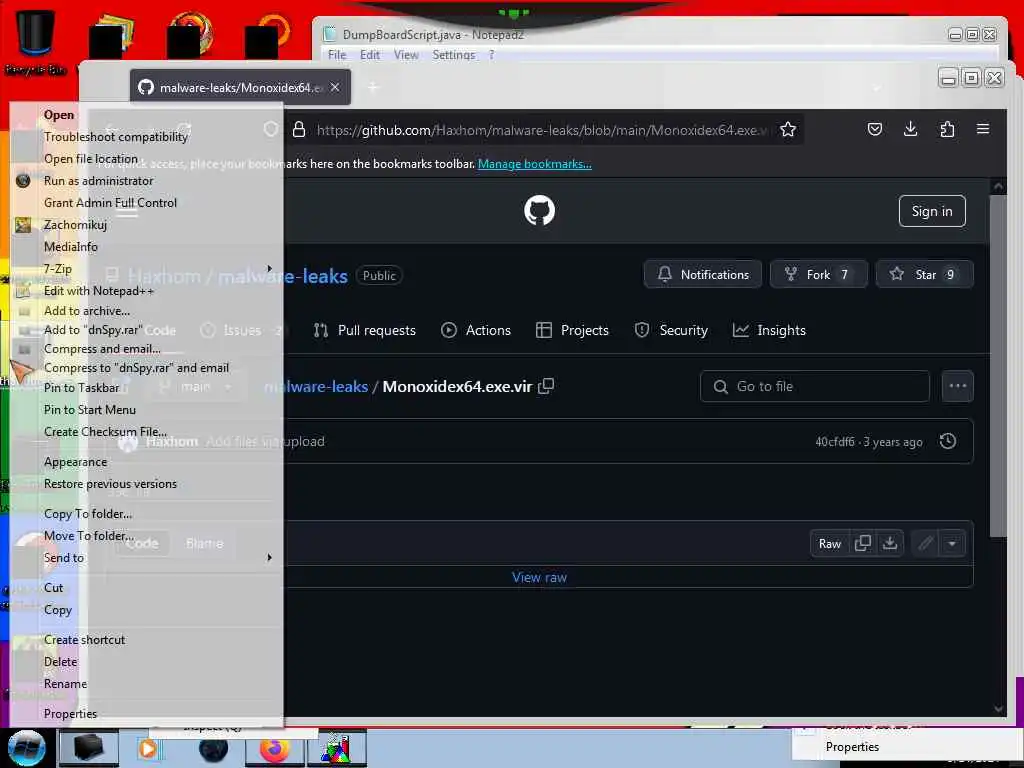This screenshot has width=1024, height=768.
Task: Click the Firefox URL address bar
Action: 543,130
